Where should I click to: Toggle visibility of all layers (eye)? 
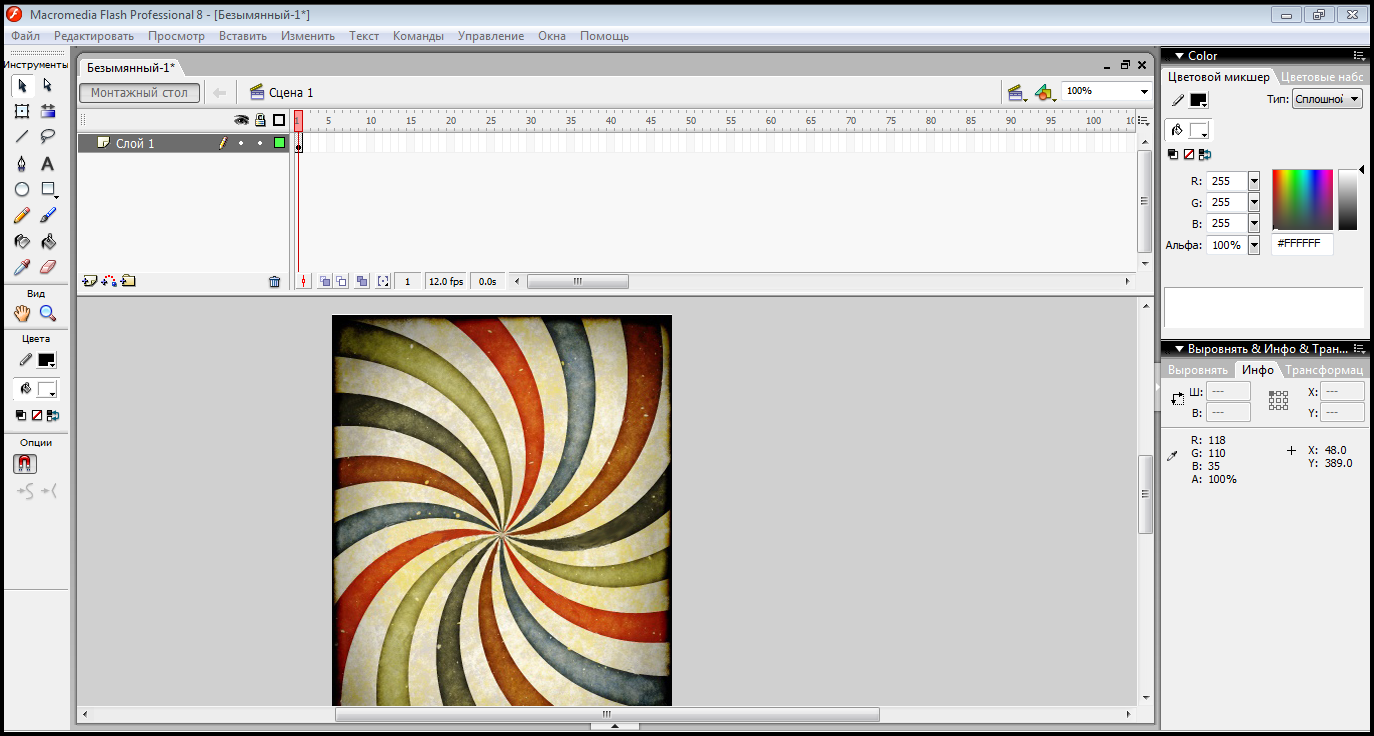click(241, 120)
